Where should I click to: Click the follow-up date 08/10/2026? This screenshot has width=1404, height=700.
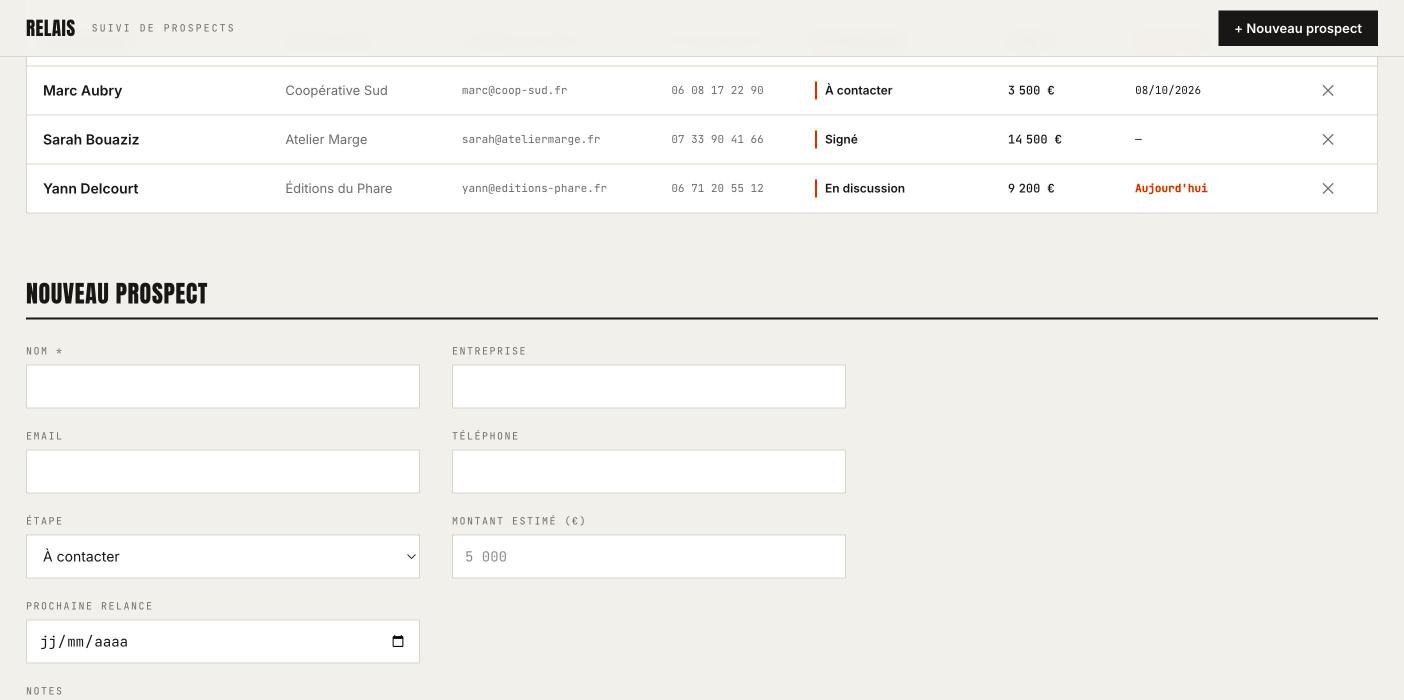coord(1168,90)
